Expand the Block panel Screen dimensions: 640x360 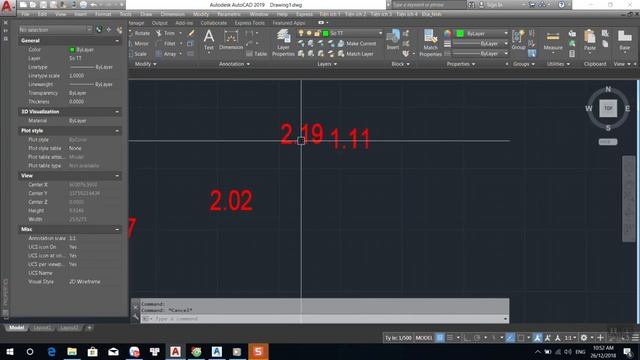click(400, 64)
